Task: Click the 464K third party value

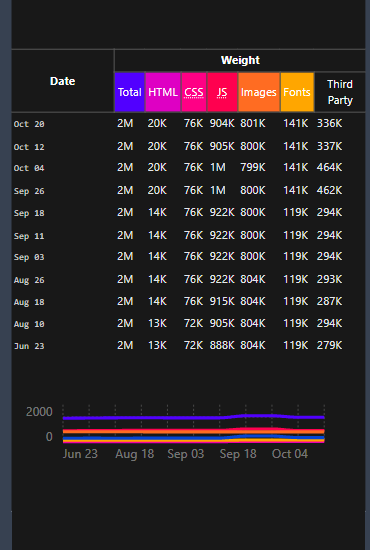Action: [329, 167]
